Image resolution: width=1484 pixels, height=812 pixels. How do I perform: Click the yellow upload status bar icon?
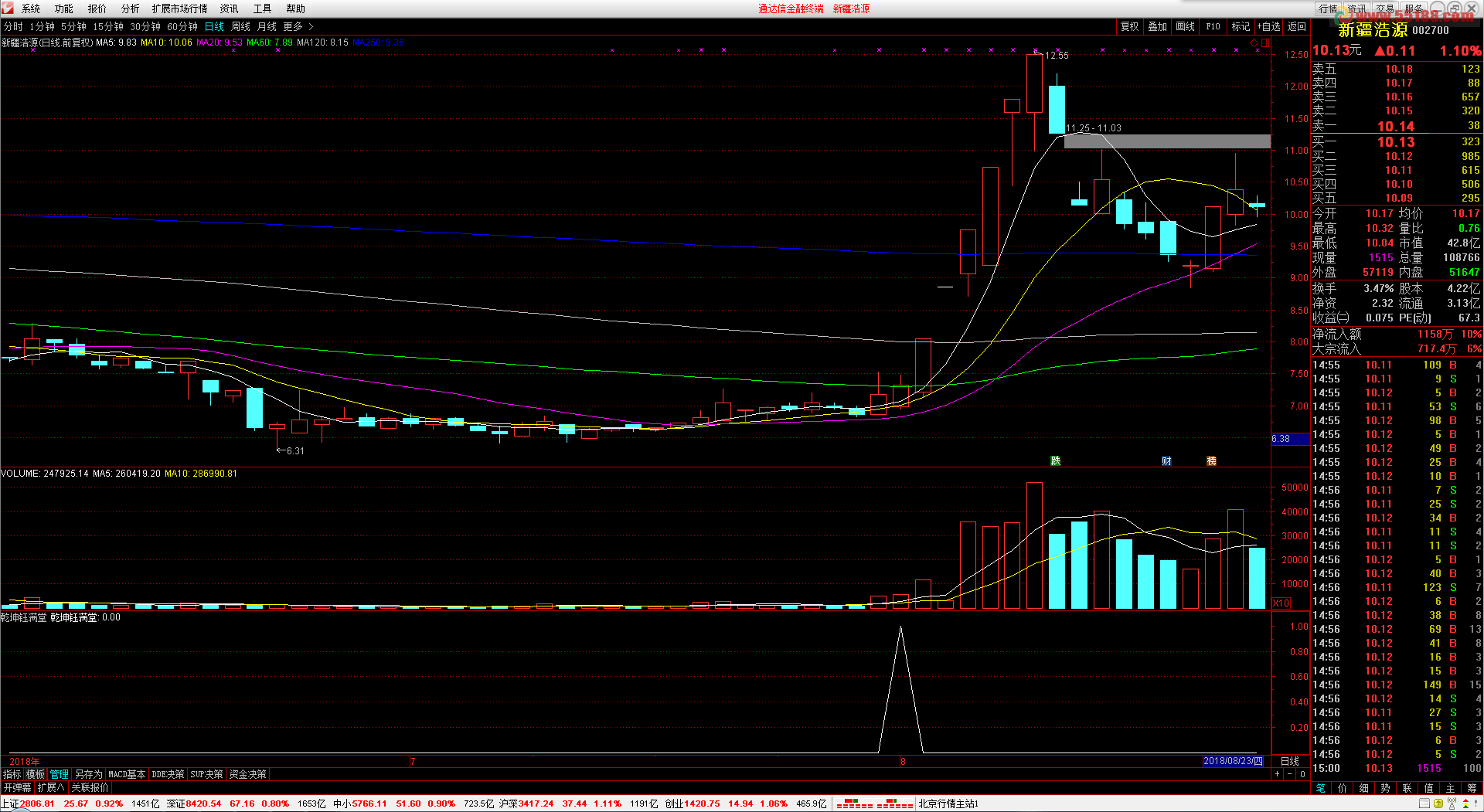click(1439, 804)
